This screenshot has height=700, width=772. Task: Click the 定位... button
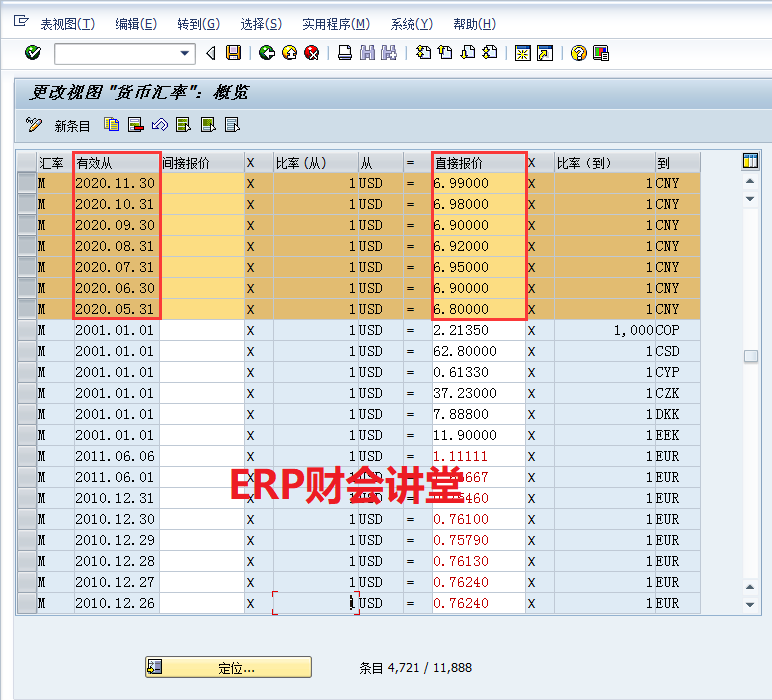pyautogui.click(x=228, y=667)
